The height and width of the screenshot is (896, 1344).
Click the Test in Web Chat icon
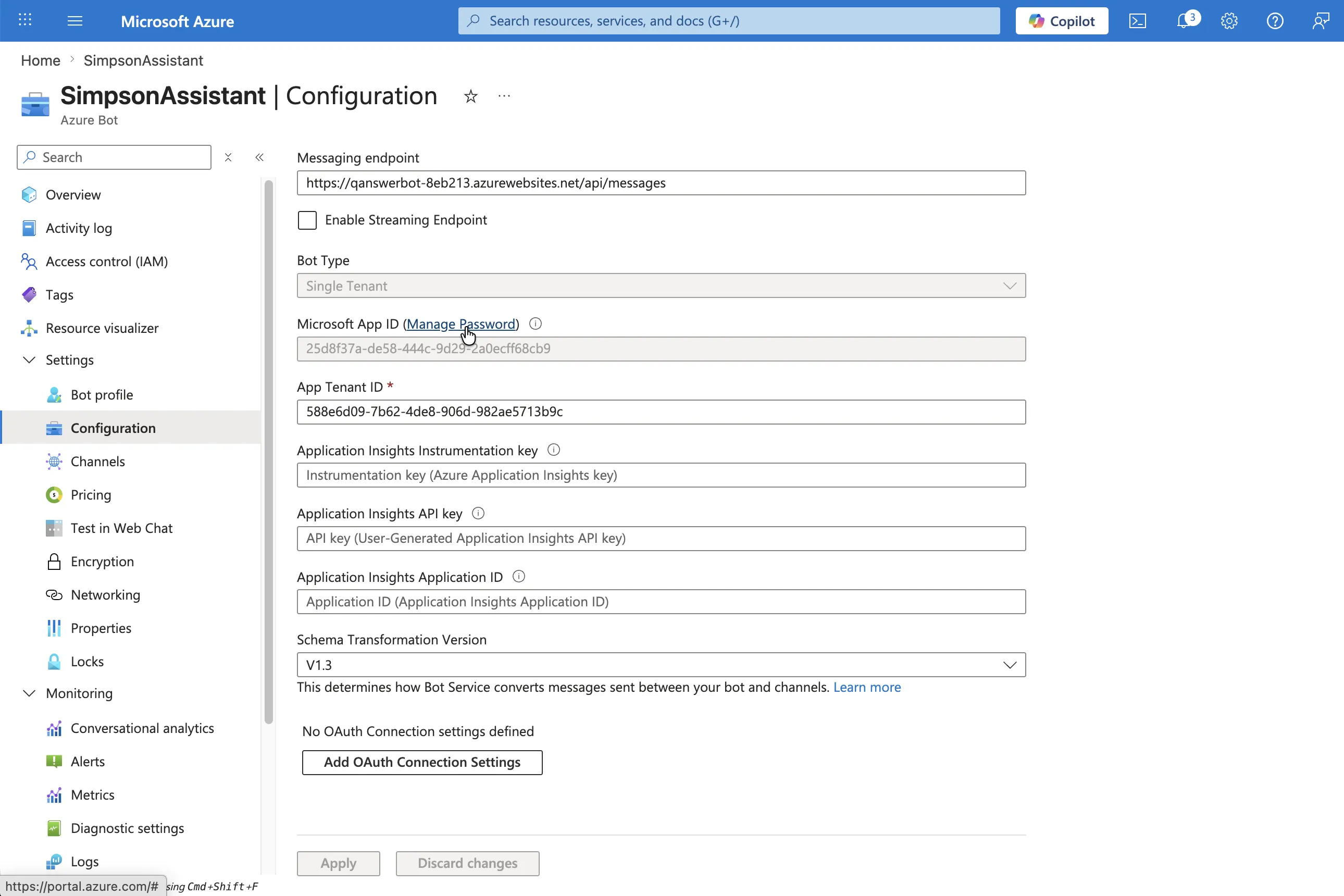click(54, 528)
